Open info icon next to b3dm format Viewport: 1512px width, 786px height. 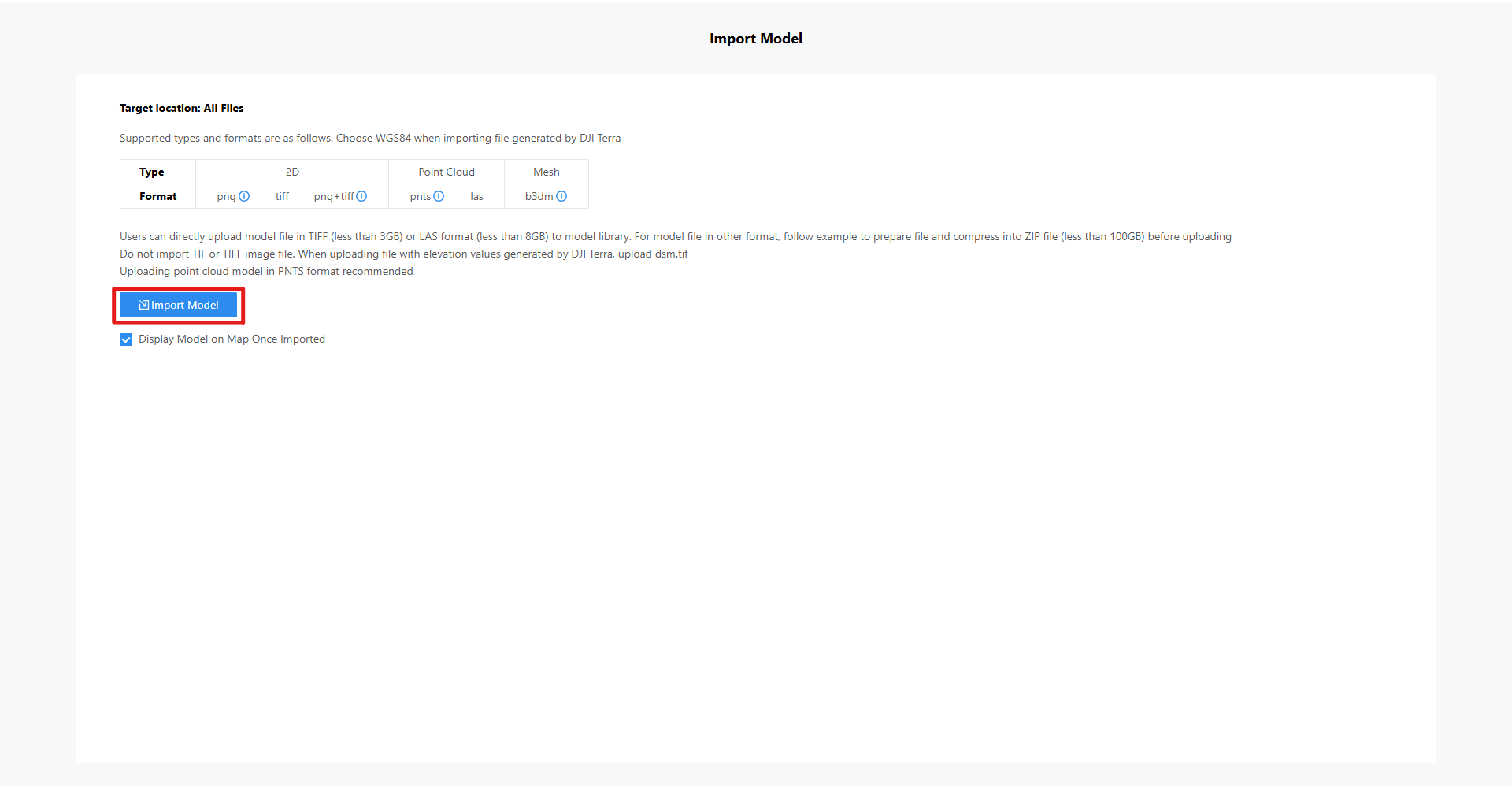(x=561, y=196)
